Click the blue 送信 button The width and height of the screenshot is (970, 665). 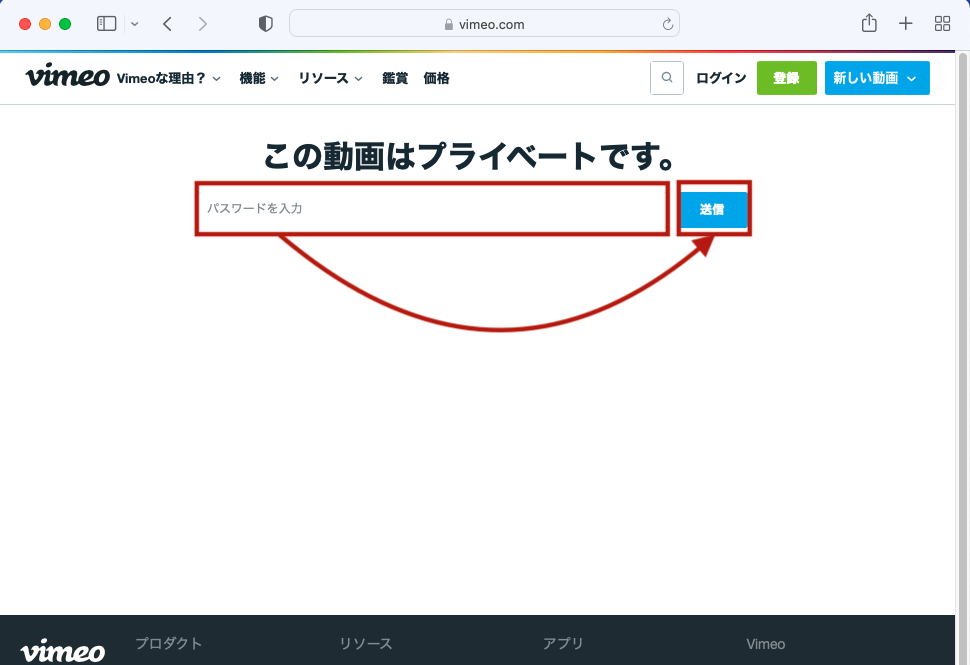tap(713, 209)
